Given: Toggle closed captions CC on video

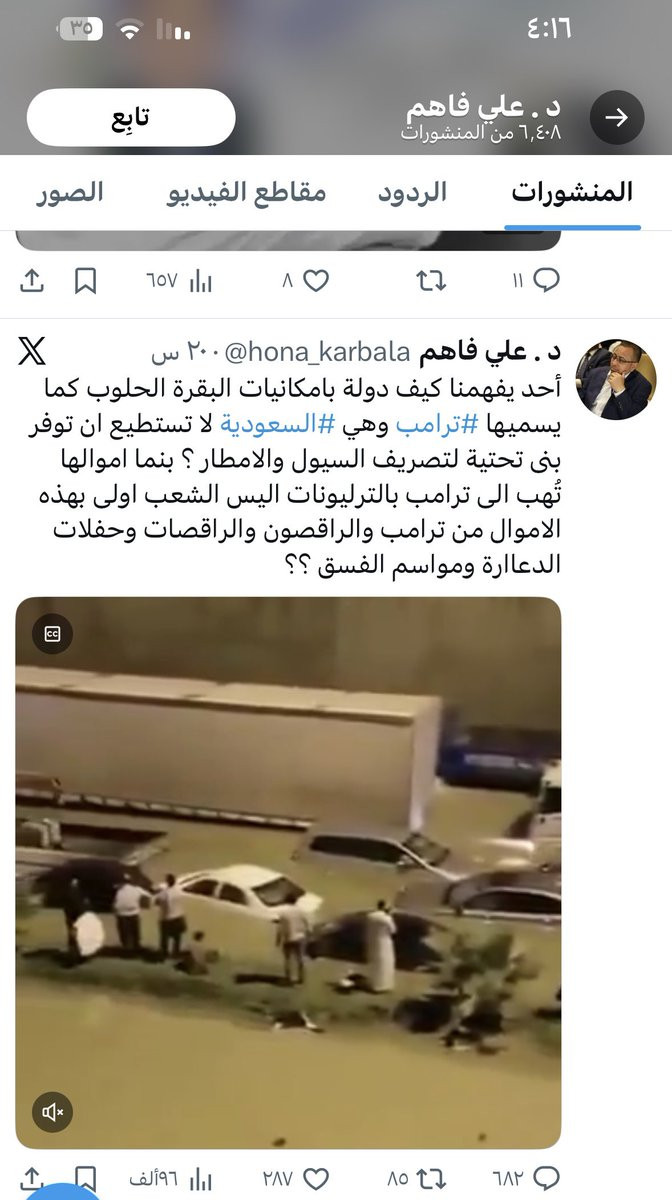Looking at the screenshot, I should click(52, 633).
